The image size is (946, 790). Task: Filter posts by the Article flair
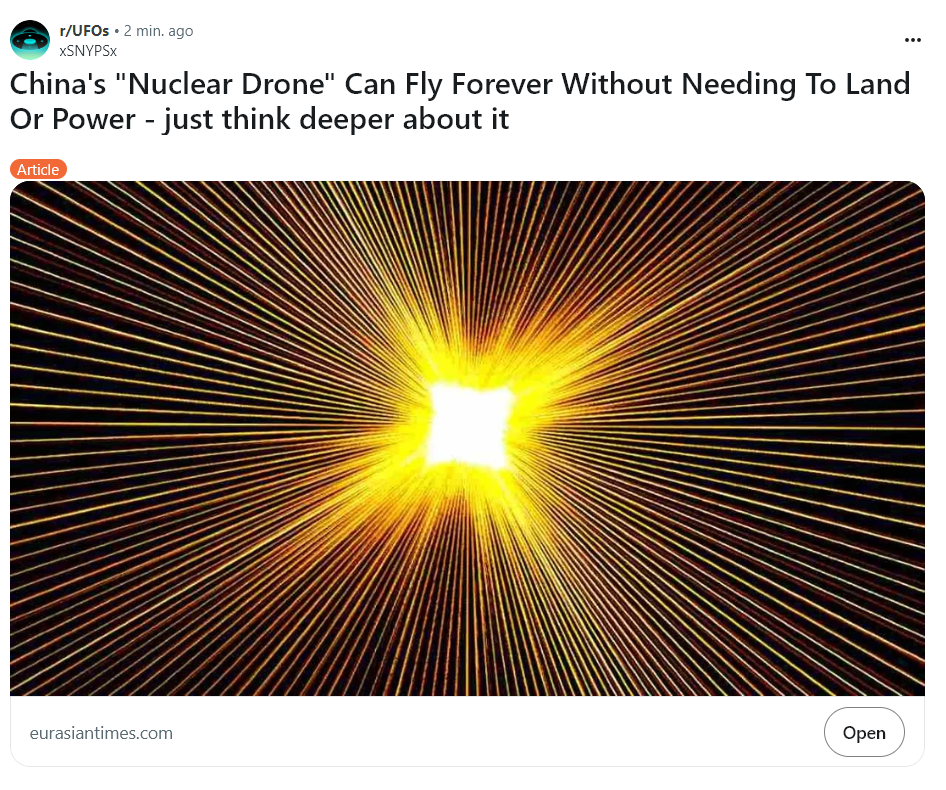(x=38, y=170)
